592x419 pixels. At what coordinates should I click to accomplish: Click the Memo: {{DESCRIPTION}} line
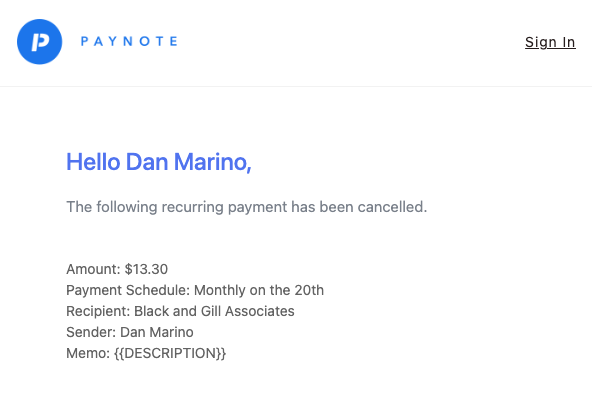click(x=146, y=353)
